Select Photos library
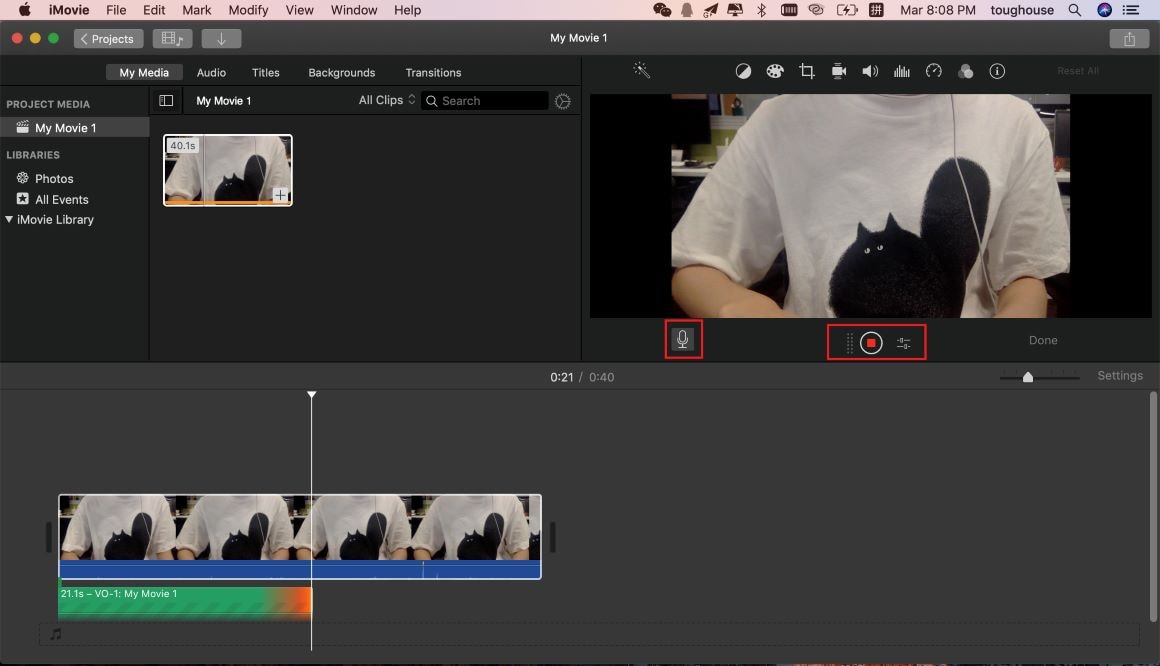Screen dimensions: 1160x666 pyautogui.click(x=54, y=178)
